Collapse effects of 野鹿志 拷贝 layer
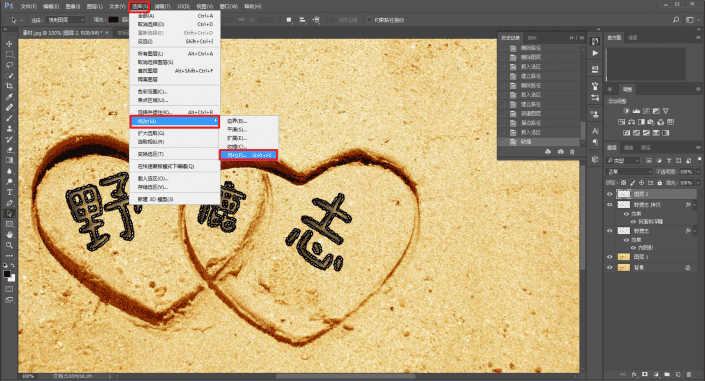 695,205
